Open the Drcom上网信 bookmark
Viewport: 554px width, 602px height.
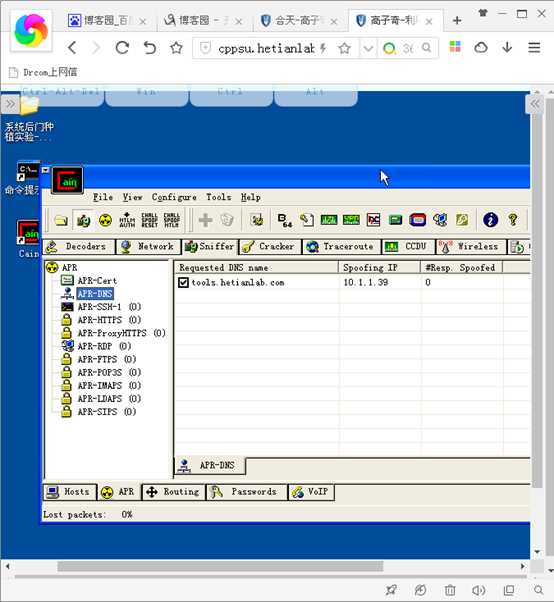43,72
